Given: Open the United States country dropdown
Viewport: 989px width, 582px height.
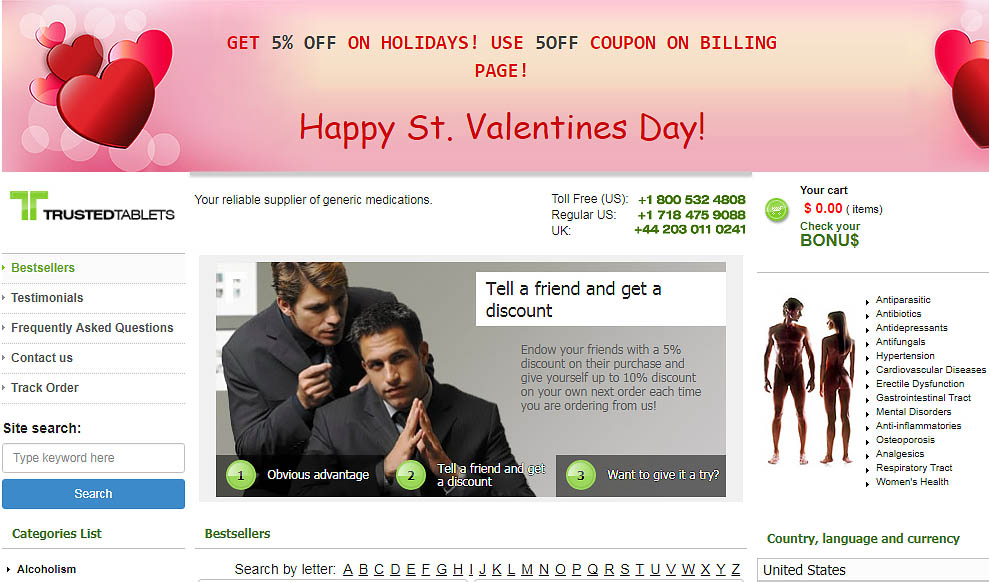Looking at the screenshot, I should 873,570.
